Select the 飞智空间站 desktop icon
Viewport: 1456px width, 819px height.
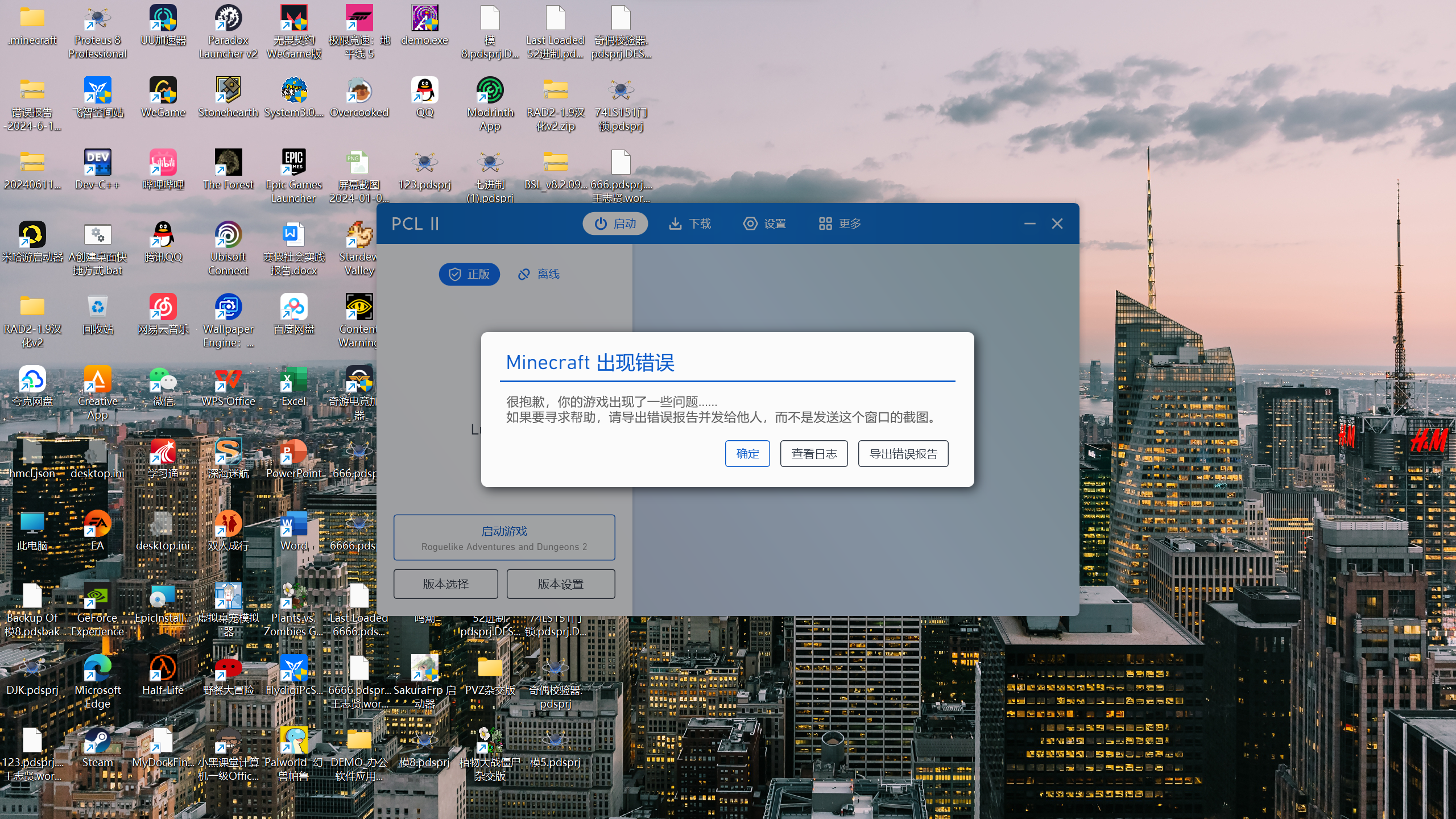[x=98, y=98]
